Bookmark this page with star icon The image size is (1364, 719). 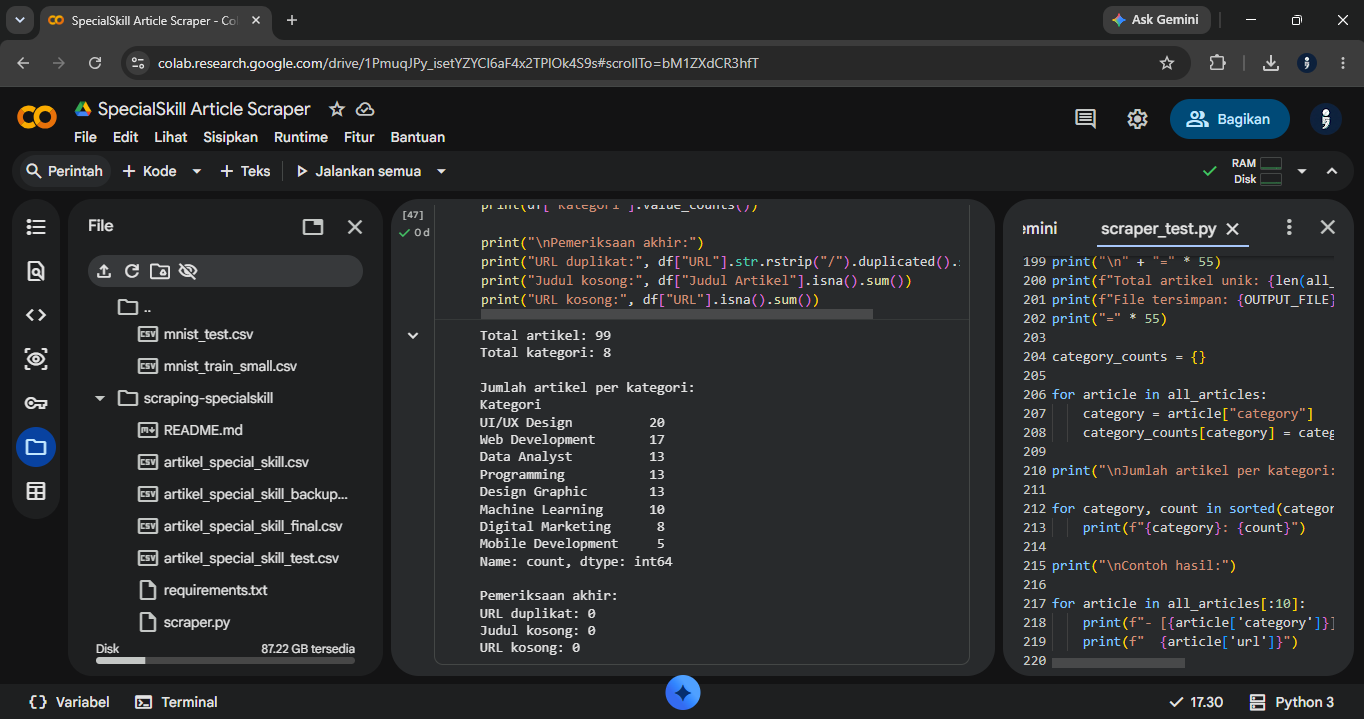pos(1166,63)
